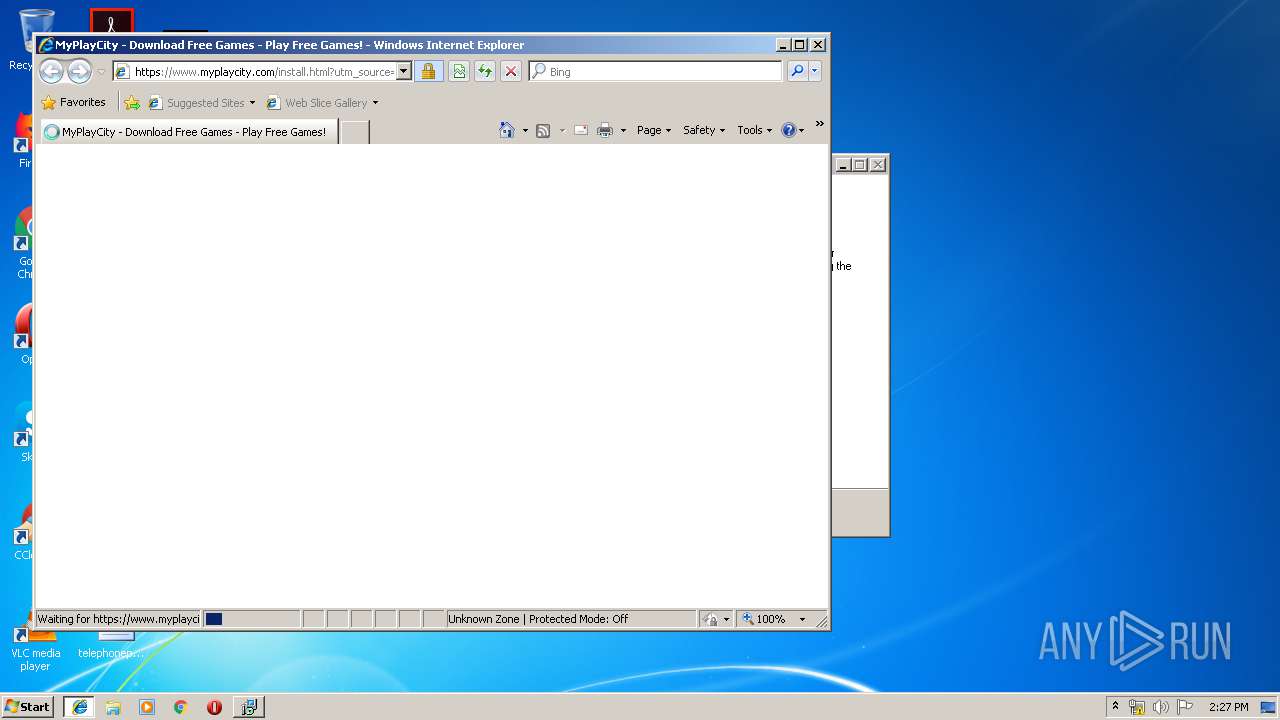Screen dimensions: 1280x720
Task: Expand the Home button dropdown arrow
Action: pos(525,131)
